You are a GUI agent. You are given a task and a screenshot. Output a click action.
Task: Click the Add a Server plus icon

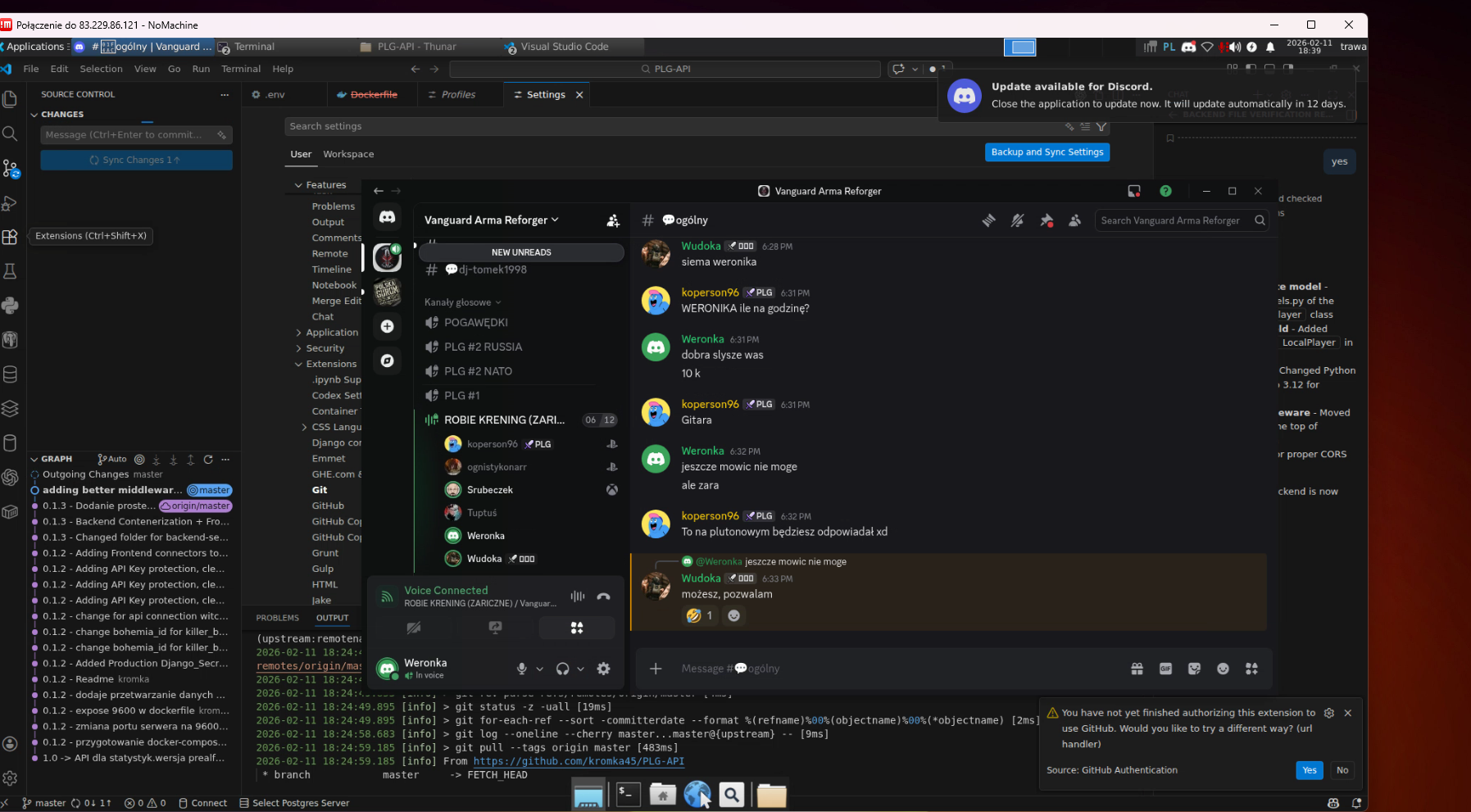tap(387, 326)
